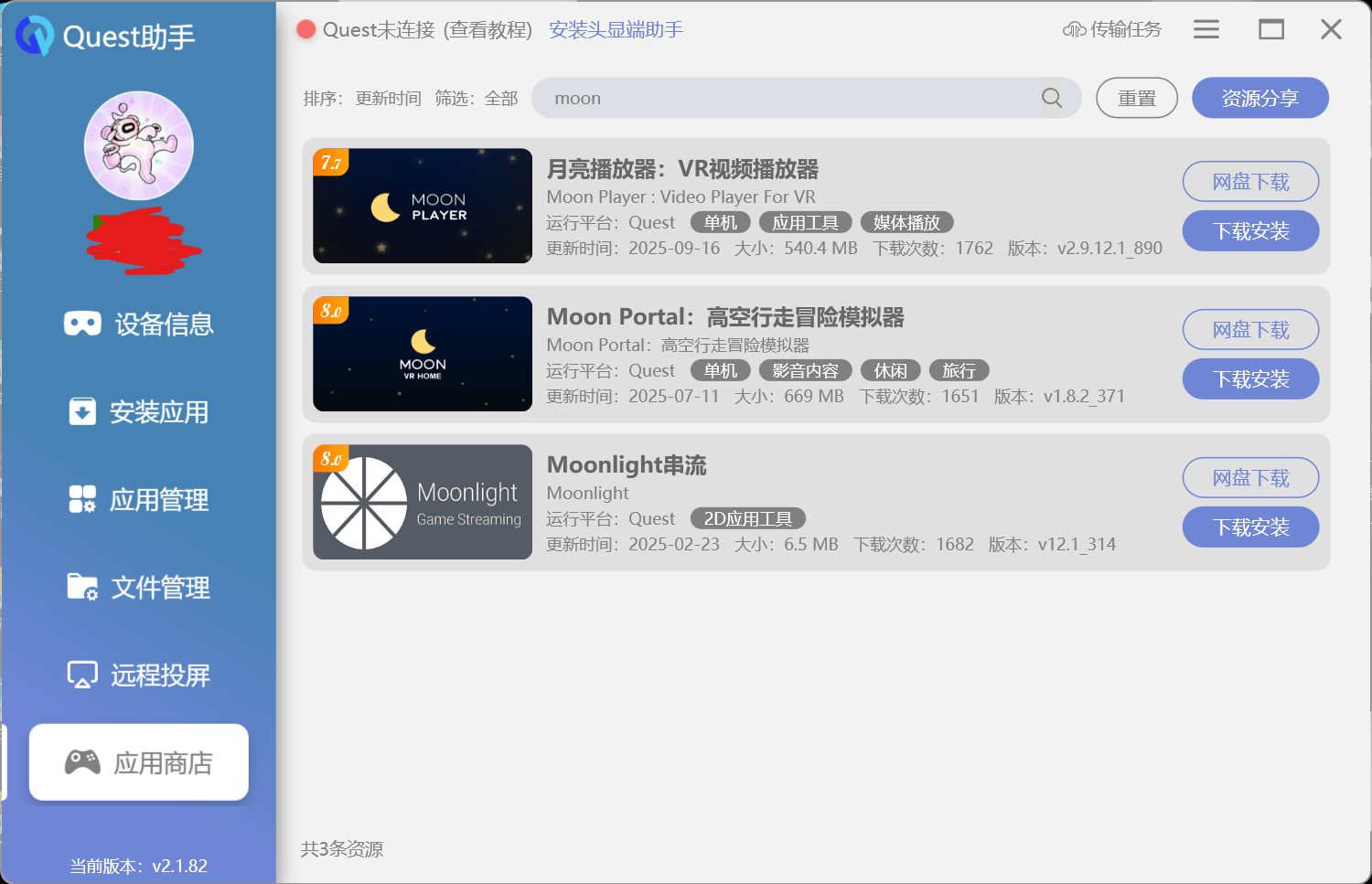This screenshot has width=1372, height=884.
Task: Open the hamburger menu
Action: 1206,28
